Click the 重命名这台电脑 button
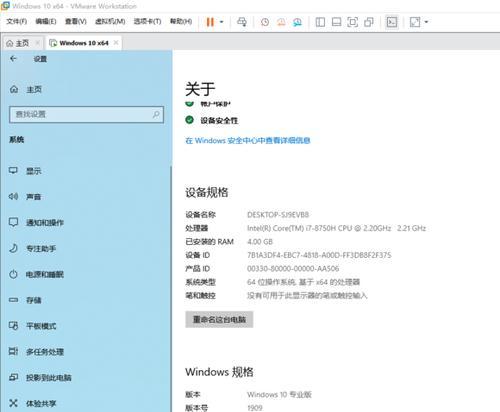This screenshot has width=500, height=412. coord(219,319)
